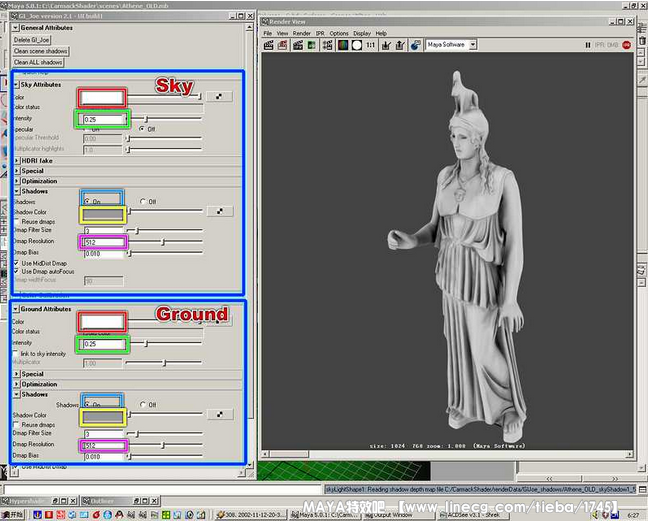The height and width of the screenshot is (524, 652).
Task: Click Clean scene shadows button
Action: pyautogui.click(x=41, y=51)
